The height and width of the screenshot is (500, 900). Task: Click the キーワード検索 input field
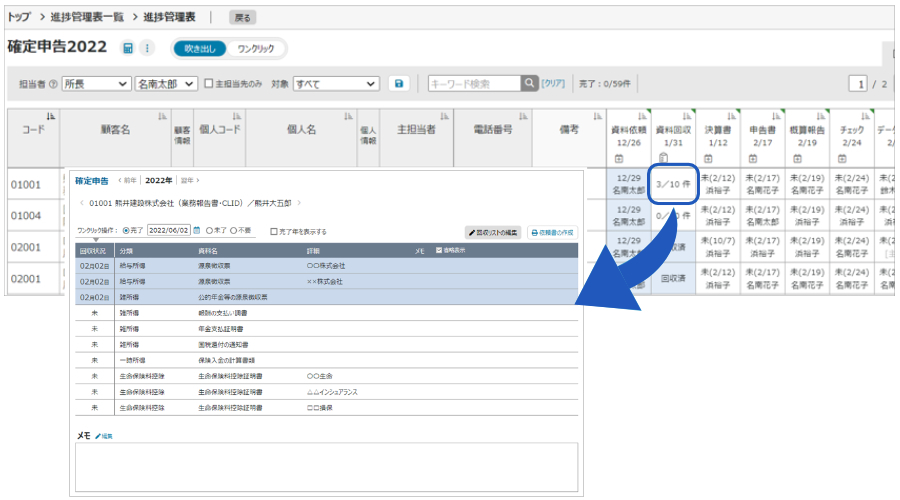[472, 84]
